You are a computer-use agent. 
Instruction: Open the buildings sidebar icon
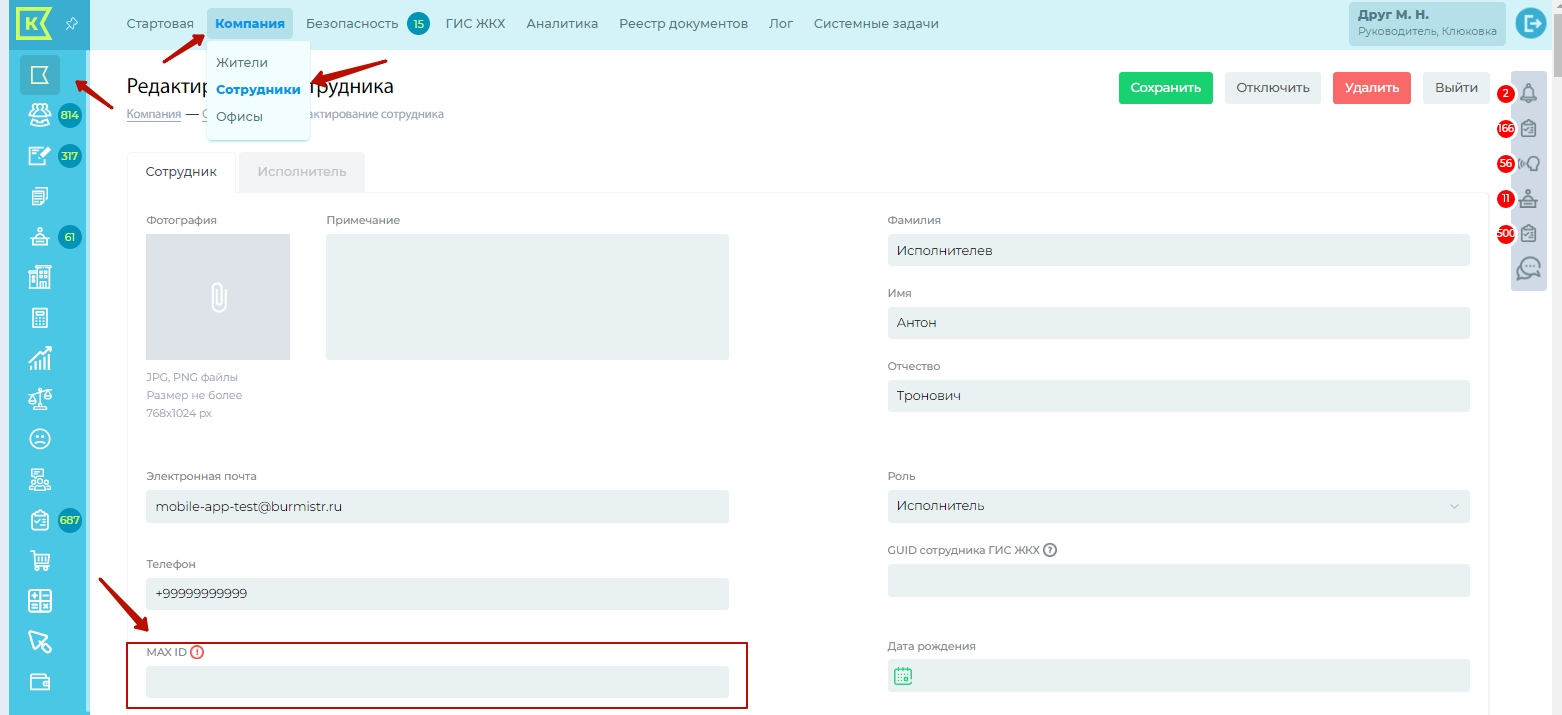(x=40, y=277)
